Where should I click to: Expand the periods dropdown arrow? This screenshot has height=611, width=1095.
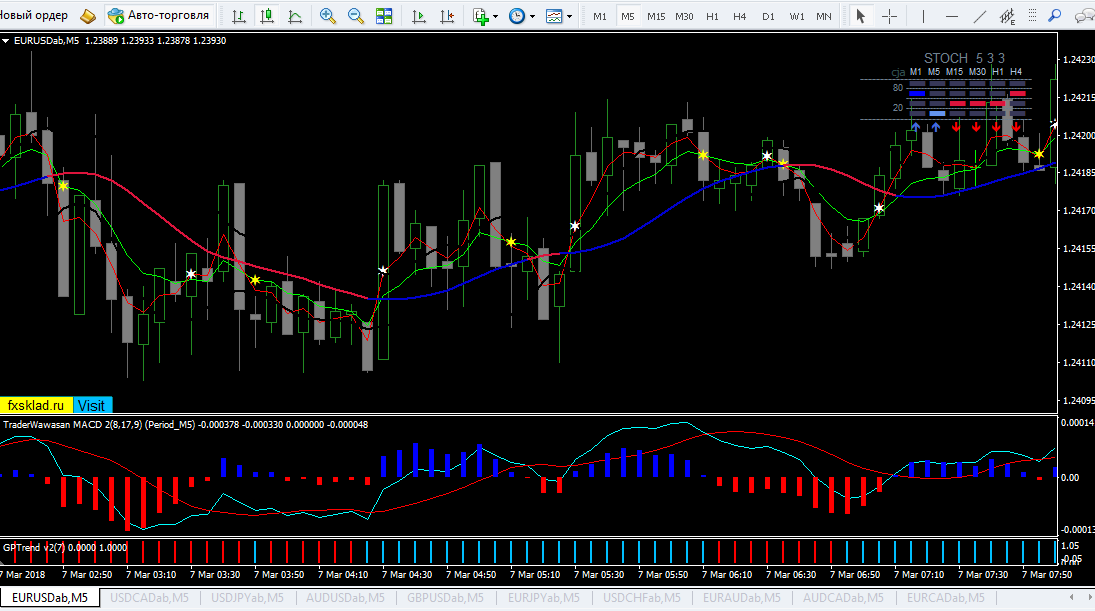(532, 16)
